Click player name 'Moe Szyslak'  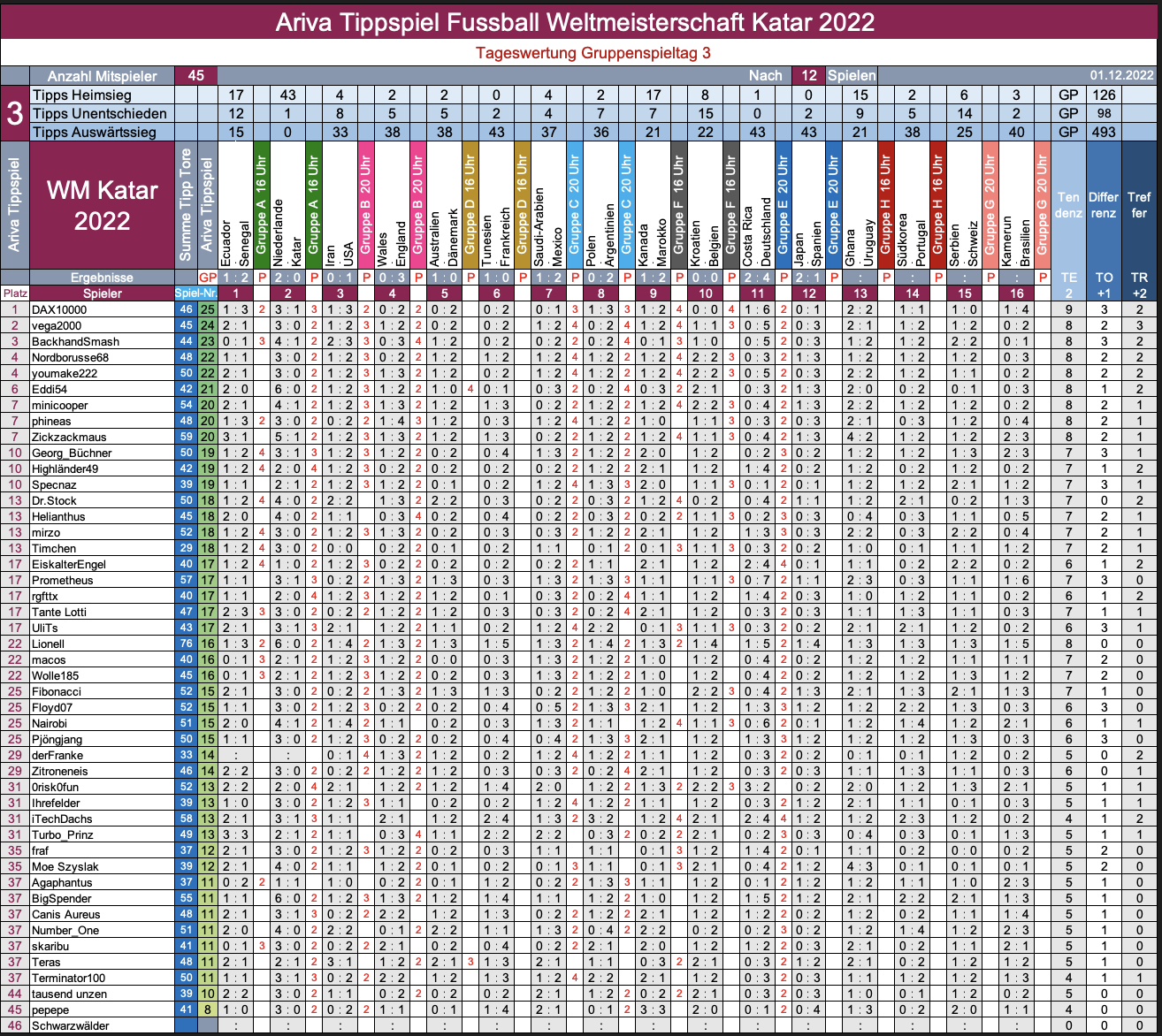pos(65,866)
